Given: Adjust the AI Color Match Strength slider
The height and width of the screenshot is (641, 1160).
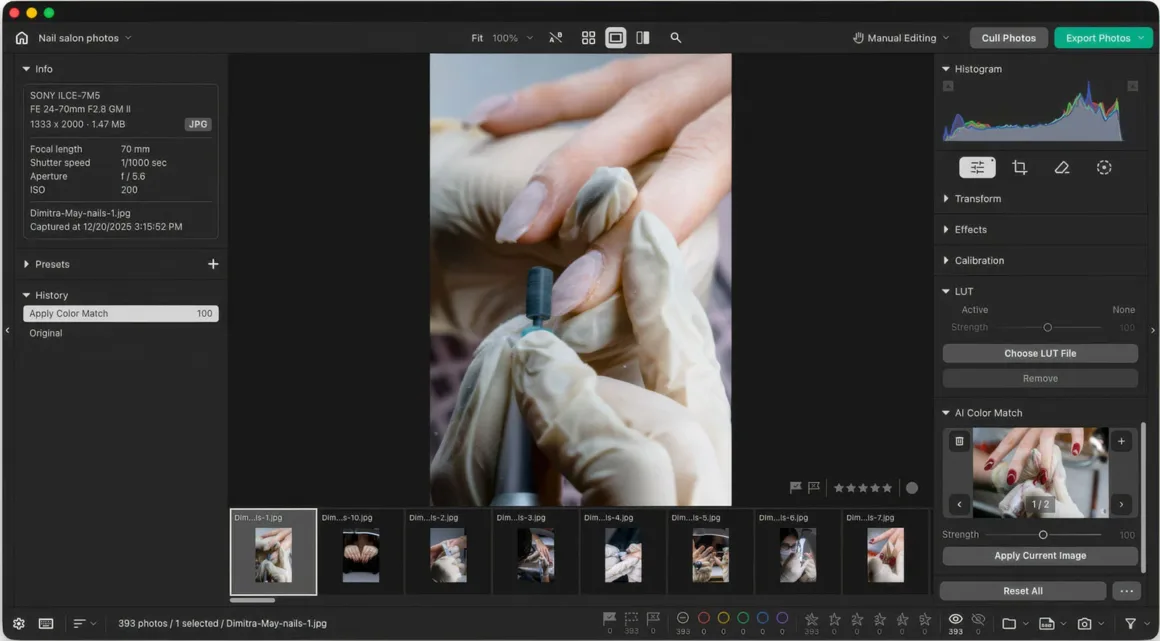Looking at the screenshot, I should point(1043,535).
